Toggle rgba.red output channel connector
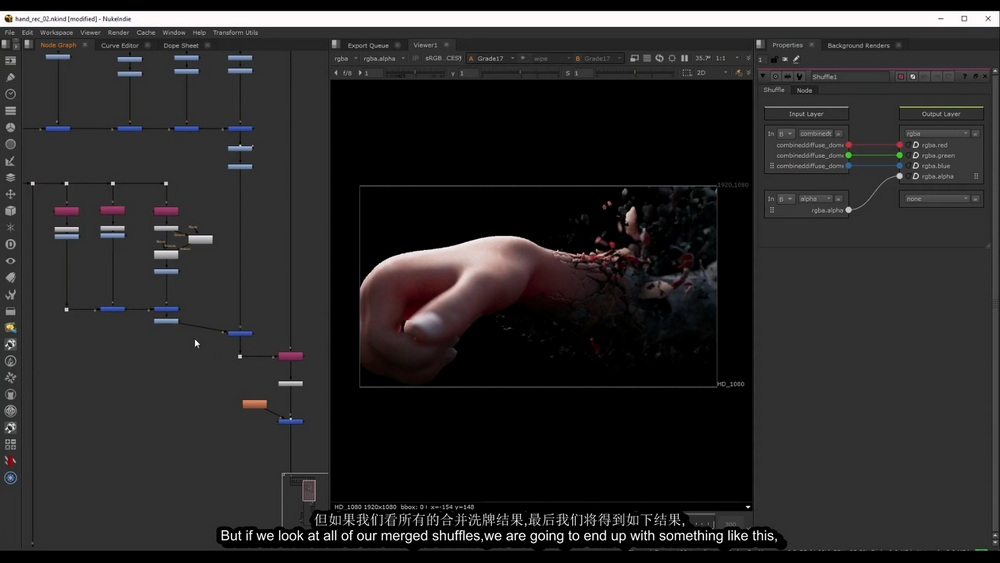Viewport: 1000px width, 563px height. click(x=900, y=145)
